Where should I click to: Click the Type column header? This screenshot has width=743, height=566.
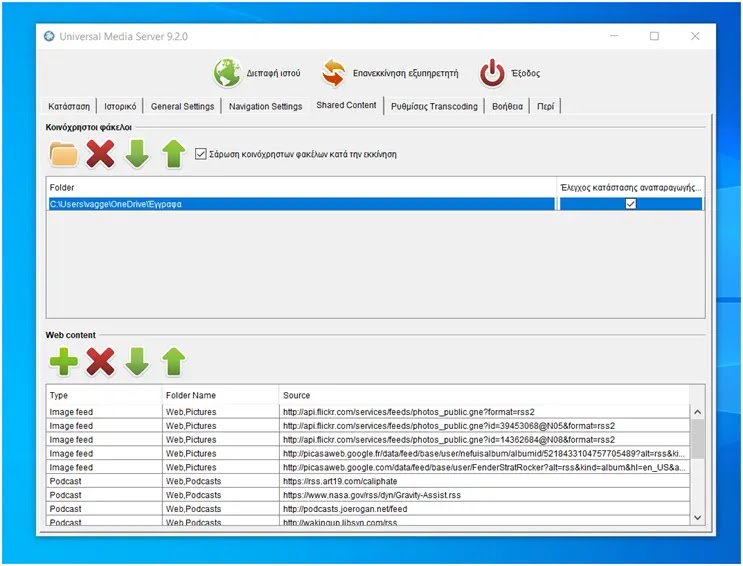point(104,395)
